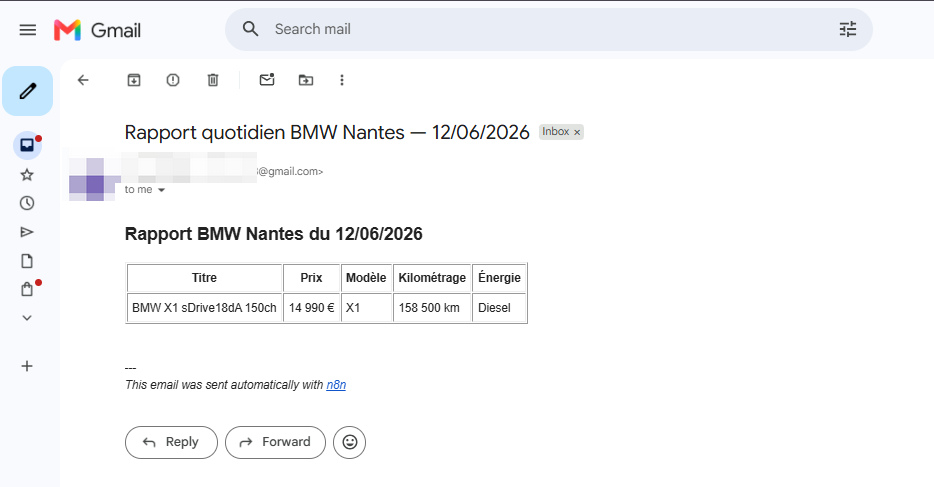This screenshot has height=487, width=934.
Task: Open the More options three-dot menu
Action: pyautogui.click(x=342, y=80)
